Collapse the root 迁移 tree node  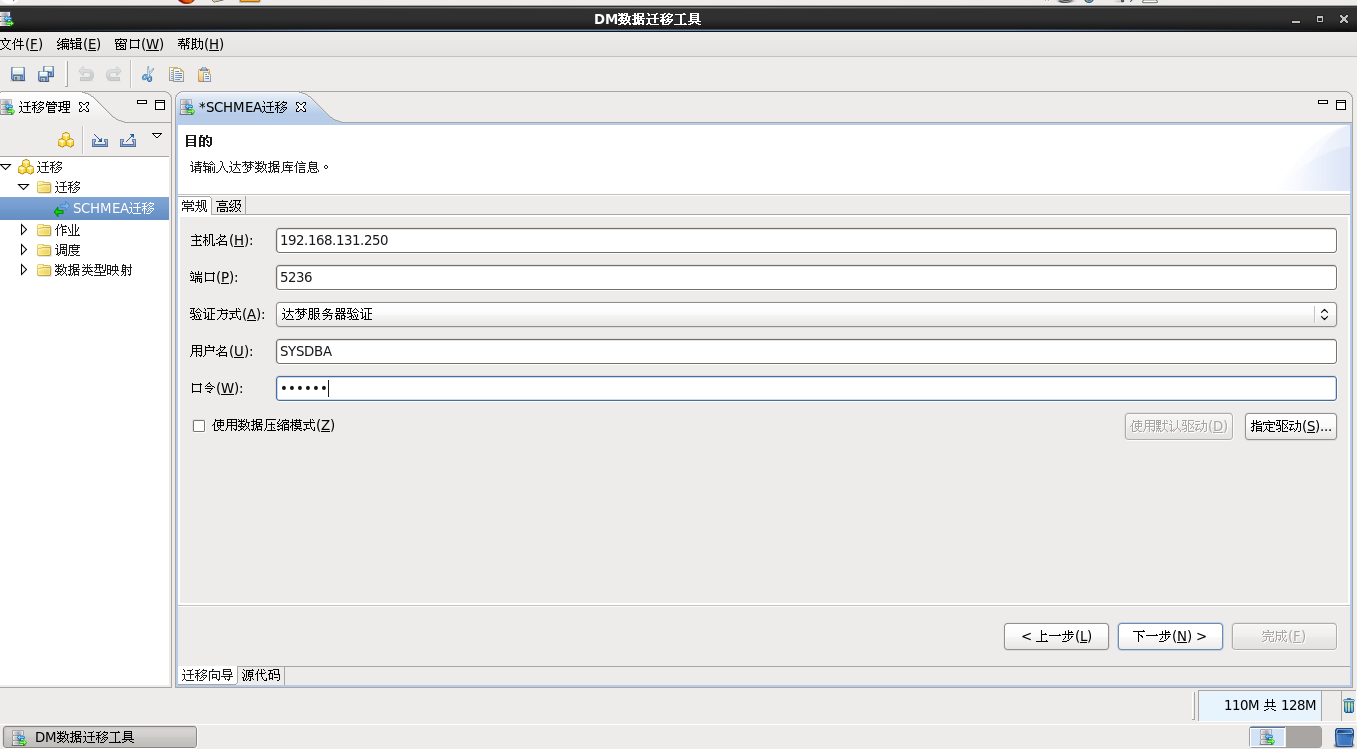tap(6, 167)
